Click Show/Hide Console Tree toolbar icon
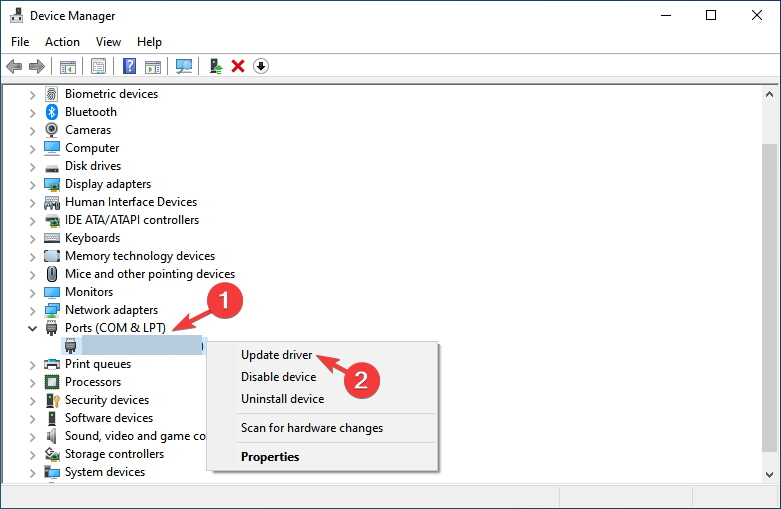 [x=68, y=66]
